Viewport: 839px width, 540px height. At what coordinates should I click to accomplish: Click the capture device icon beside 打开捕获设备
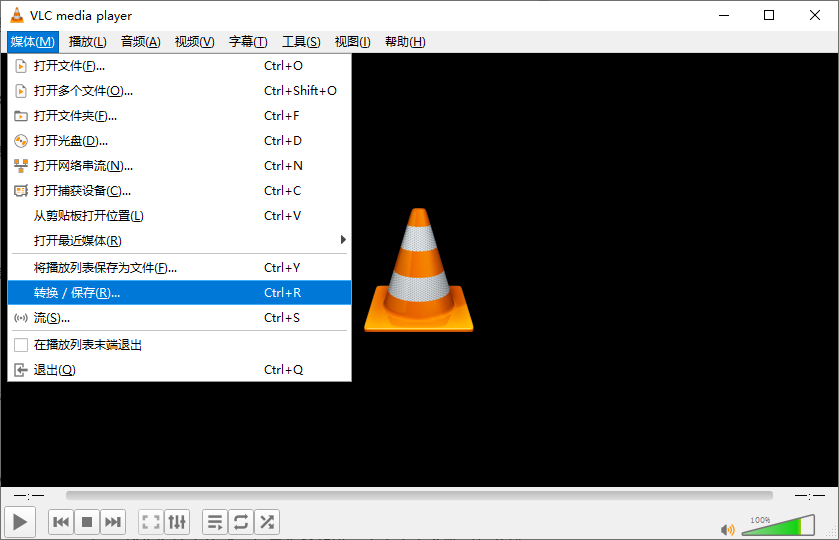(x=21, y=191)
